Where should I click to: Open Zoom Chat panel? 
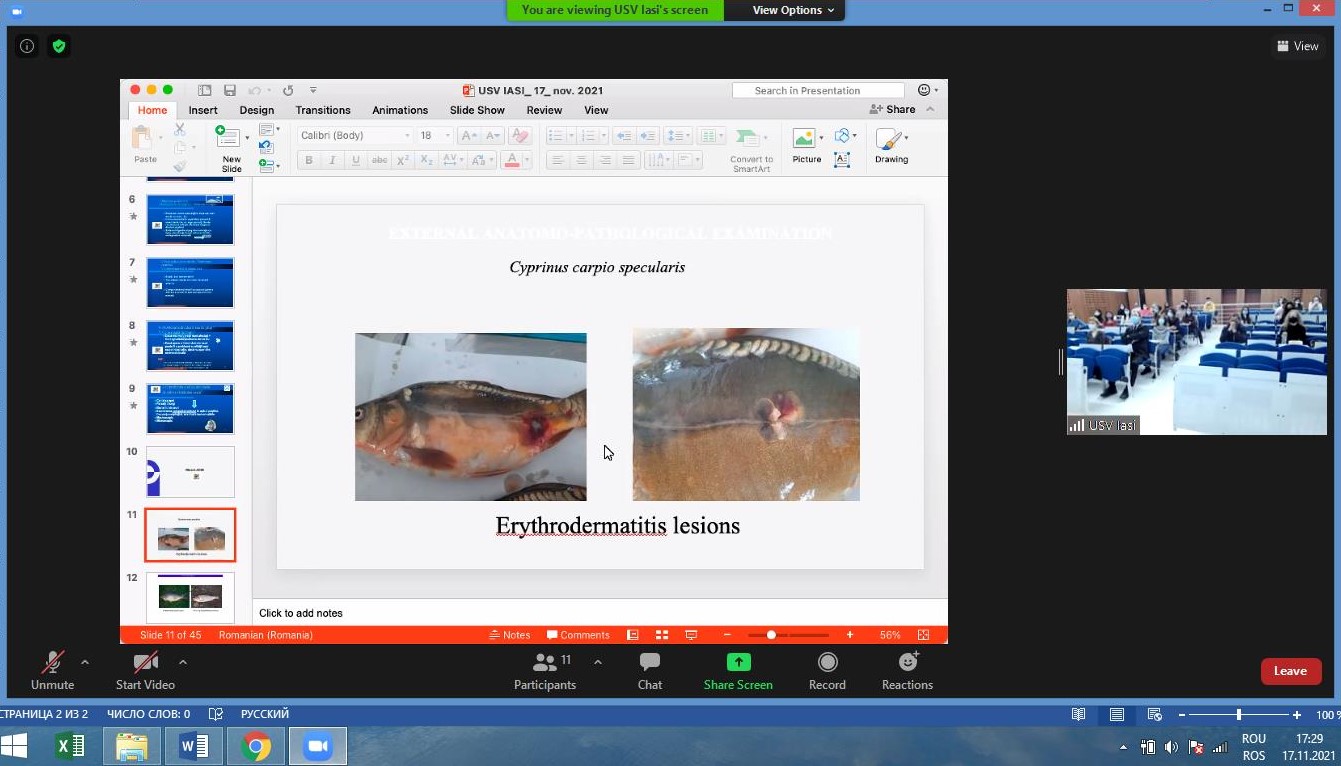click(650, 671)
